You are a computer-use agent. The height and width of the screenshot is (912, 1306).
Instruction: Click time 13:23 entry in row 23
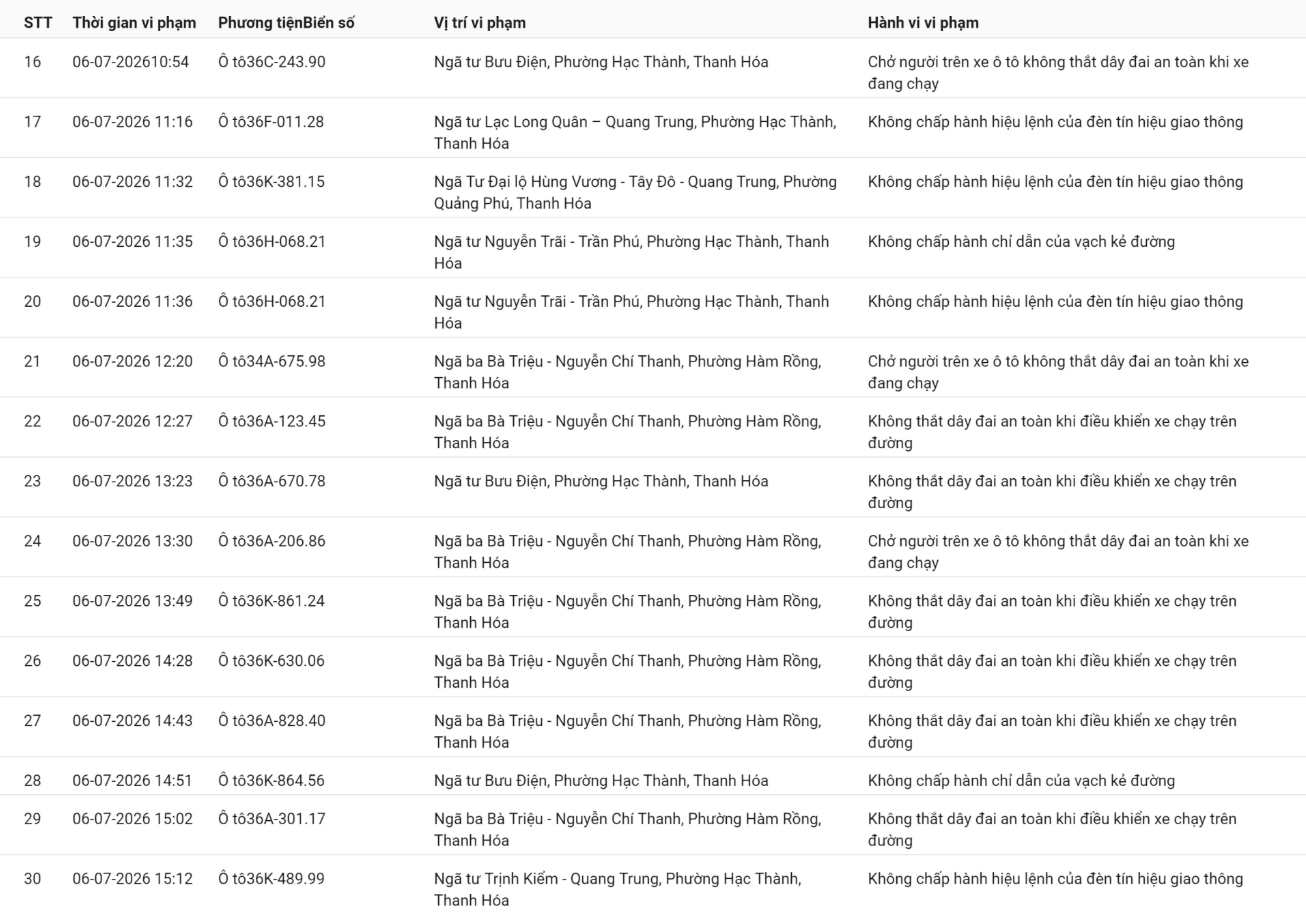click(133, 482)
